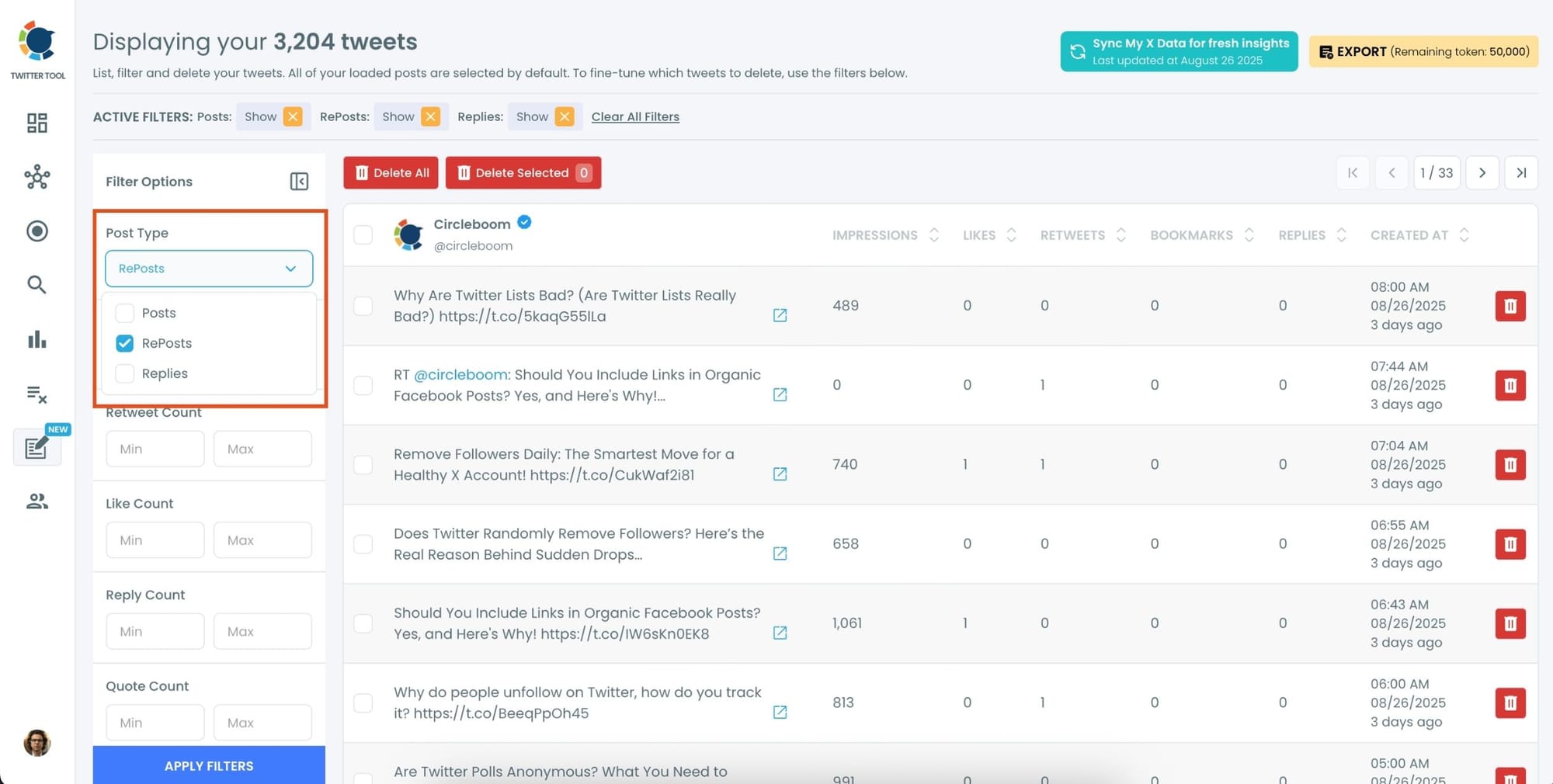Screen dimensions: 1553x784
Task: Click the @circleboom mention link
Action: [460, 374]
